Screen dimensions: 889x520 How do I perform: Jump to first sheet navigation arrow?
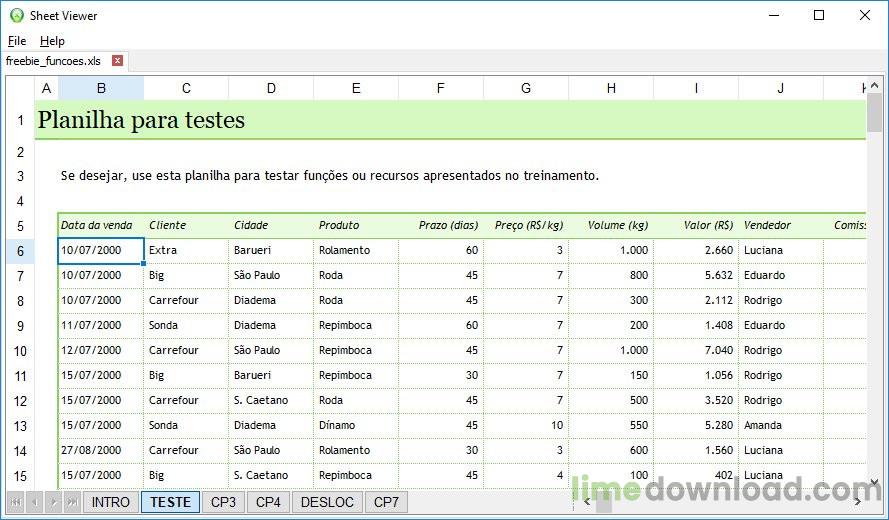(x=16, y=502)
